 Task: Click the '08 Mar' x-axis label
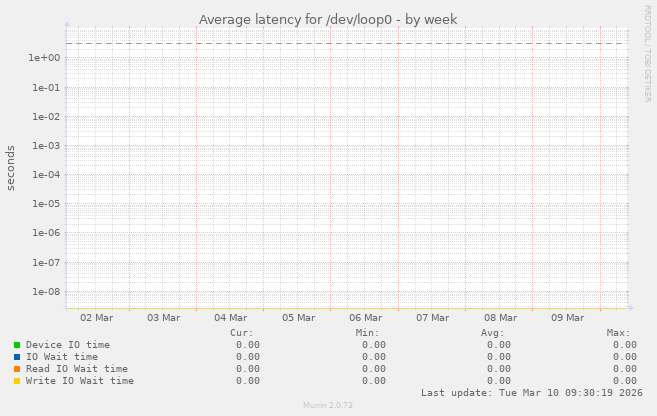[501, 318]
